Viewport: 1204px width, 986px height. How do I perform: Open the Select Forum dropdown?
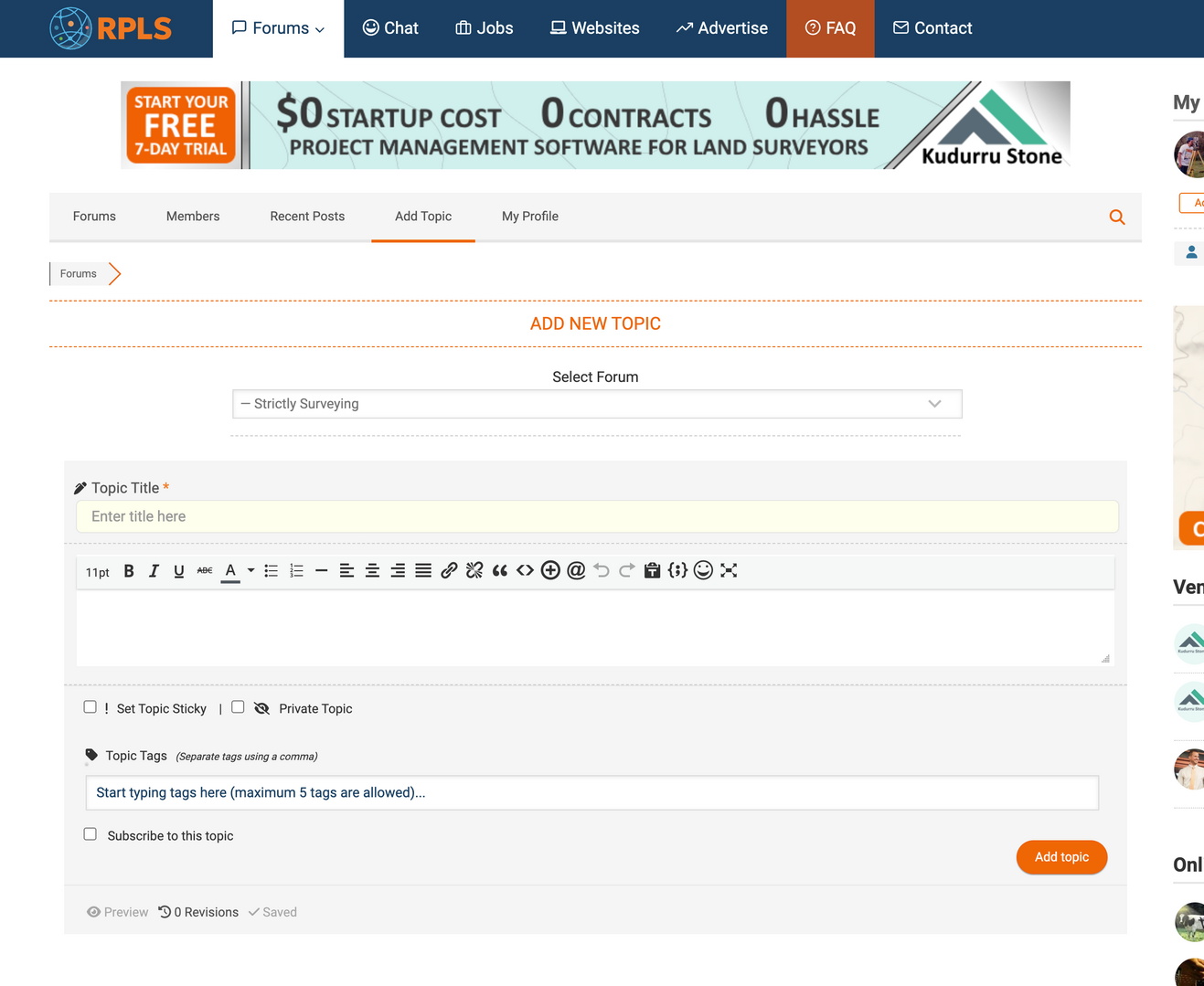(x=596, y=404)
